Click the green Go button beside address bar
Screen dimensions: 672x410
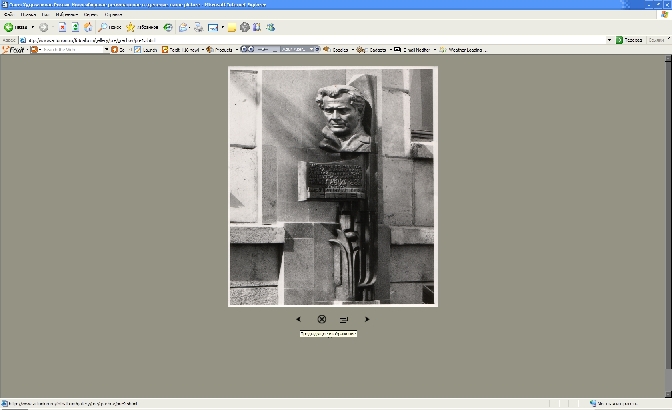pyautogui.click(x=629, y=40)
